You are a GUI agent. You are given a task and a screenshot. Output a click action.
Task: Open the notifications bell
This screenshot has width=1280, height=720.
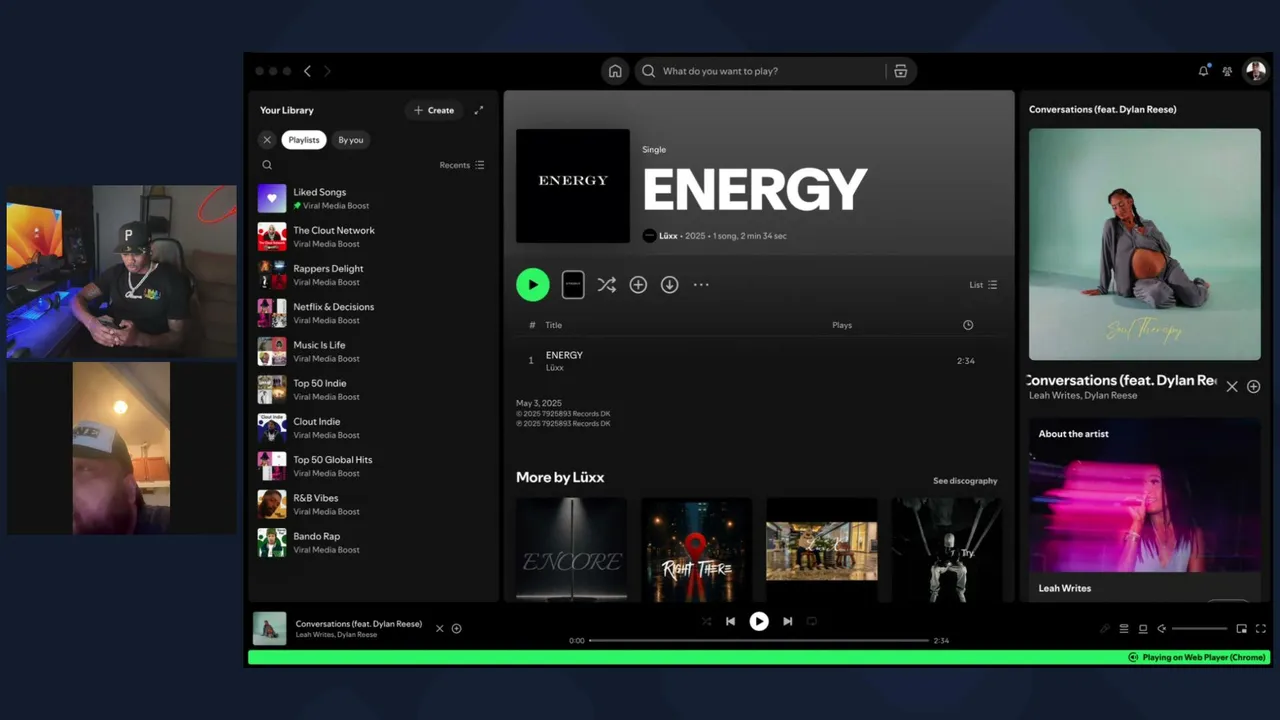point(1203,71)
